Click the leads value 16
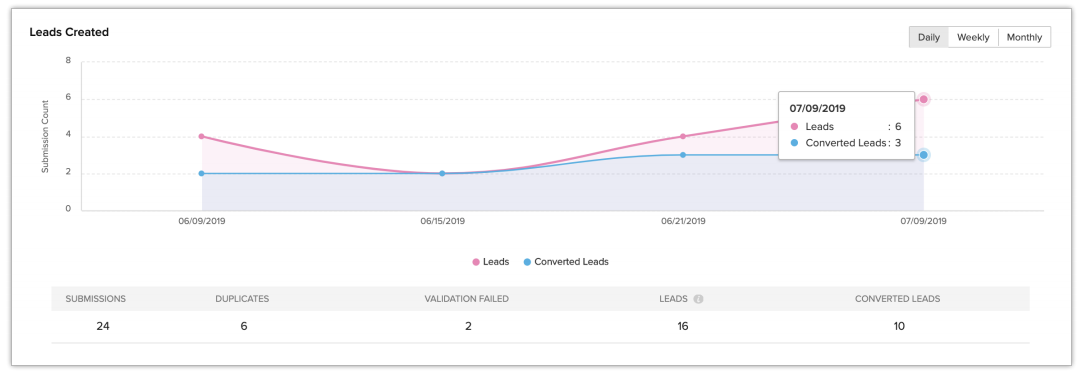This screenshot has width=1082, height=372. coord(683,326)
